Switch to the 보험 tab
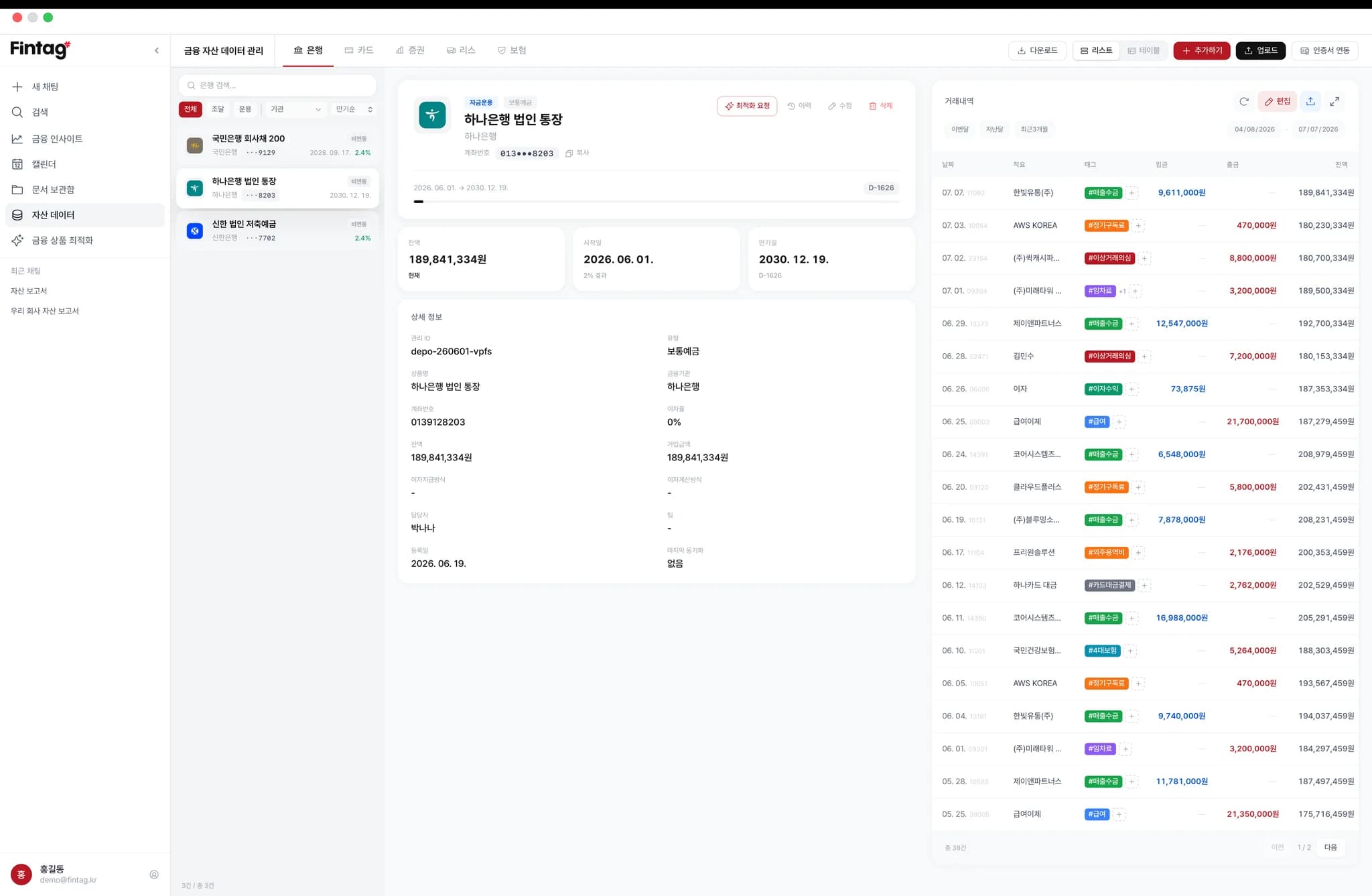Image resolution: width=1372 pixels, height=896 pixels. click(x=512, y=50)
